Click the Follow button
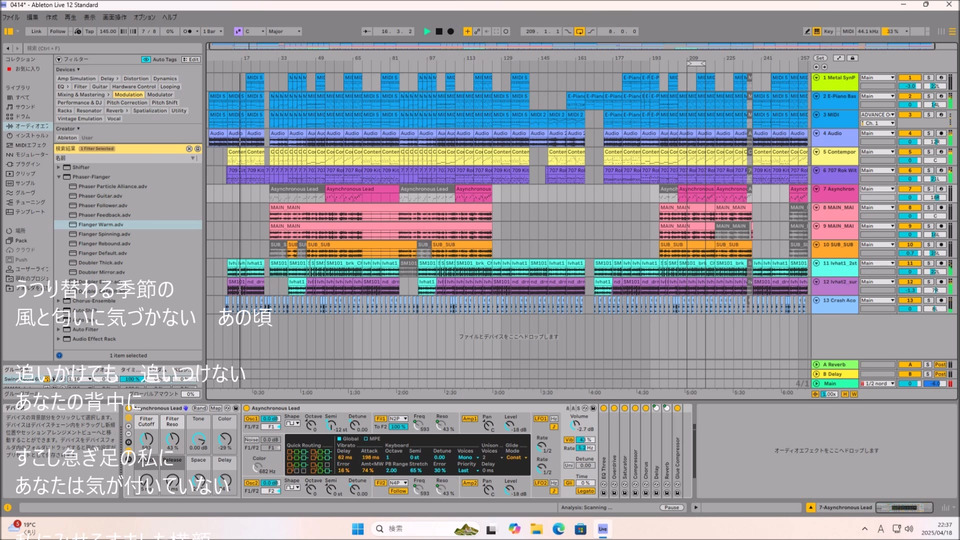This screenshot has height=540, width=960. coord(58,31)
